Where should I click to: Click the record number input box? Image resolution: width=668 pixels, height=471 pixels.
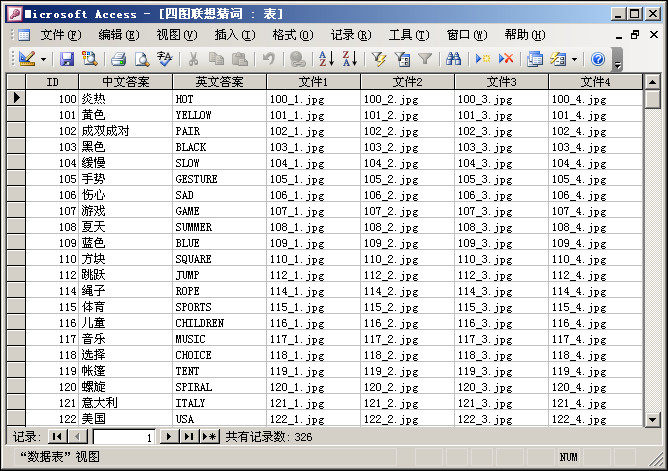124,437
